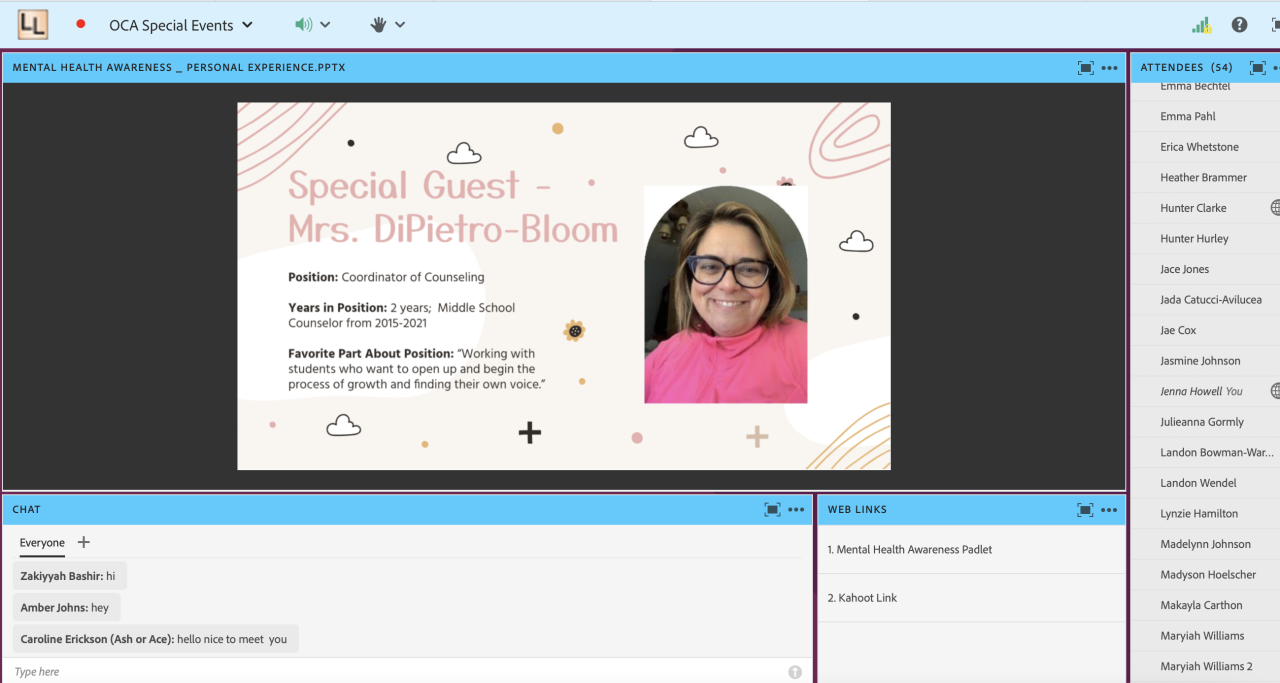Toggle the speaker audio icon
The width and height of the screenshot is (1280, 683).
point(303,25)
